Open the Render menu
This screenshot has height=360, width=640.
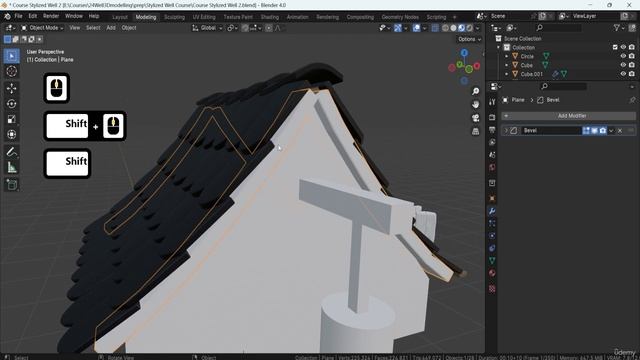tap(51, 16)
